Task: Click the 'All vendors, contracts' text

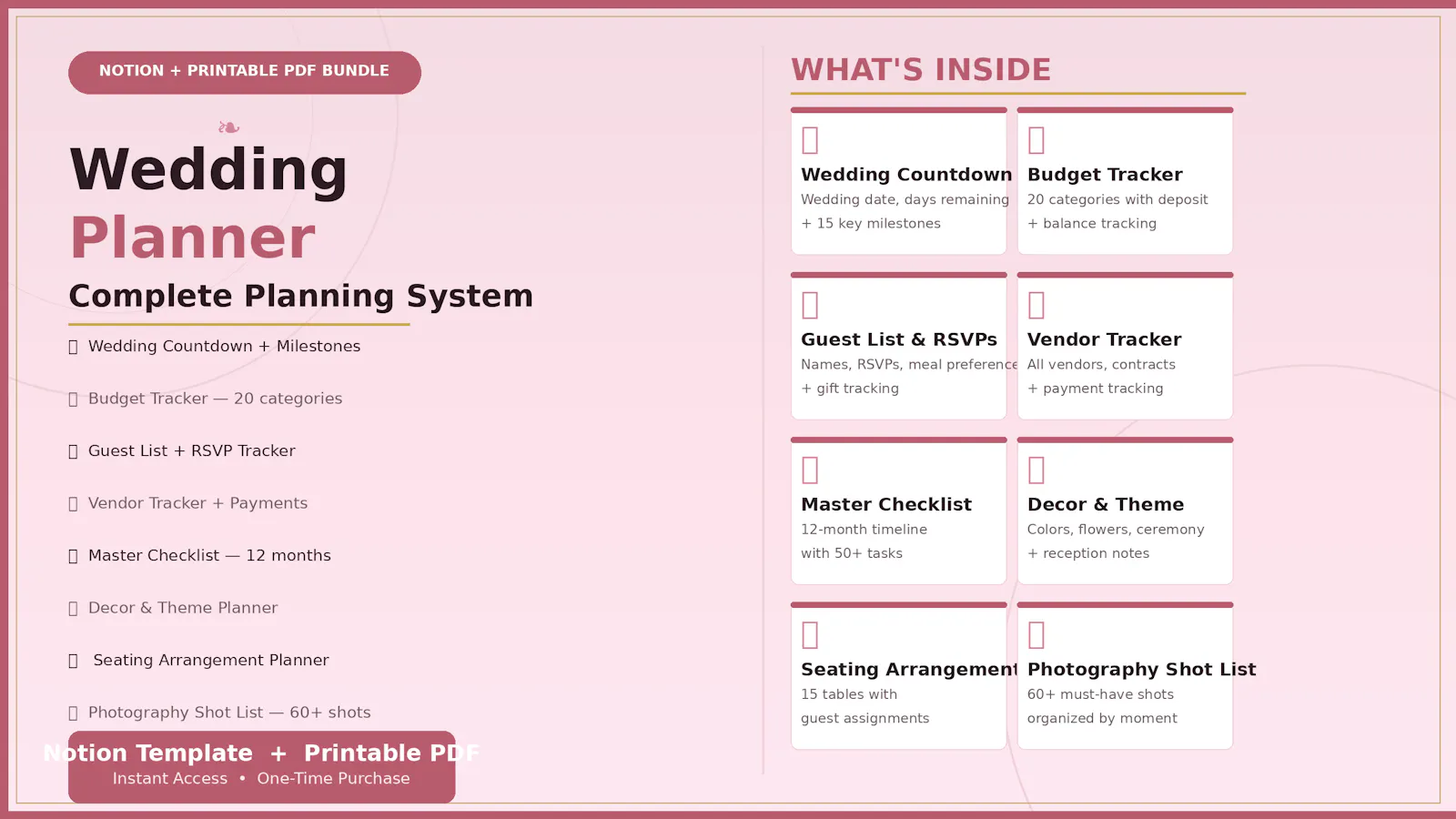Action: (1101, 365)
